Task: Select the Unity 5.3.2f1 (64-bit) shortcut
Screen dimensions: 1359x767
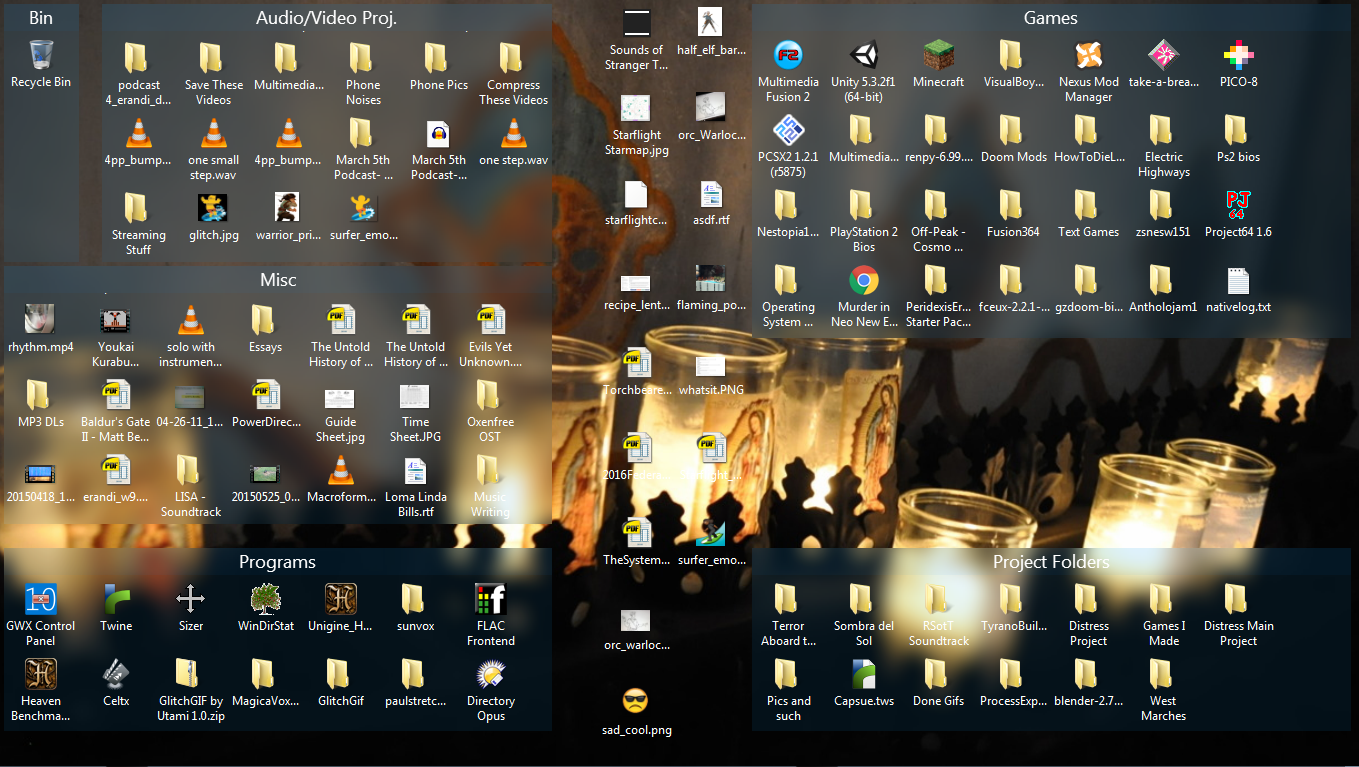Action: (863, 56)
